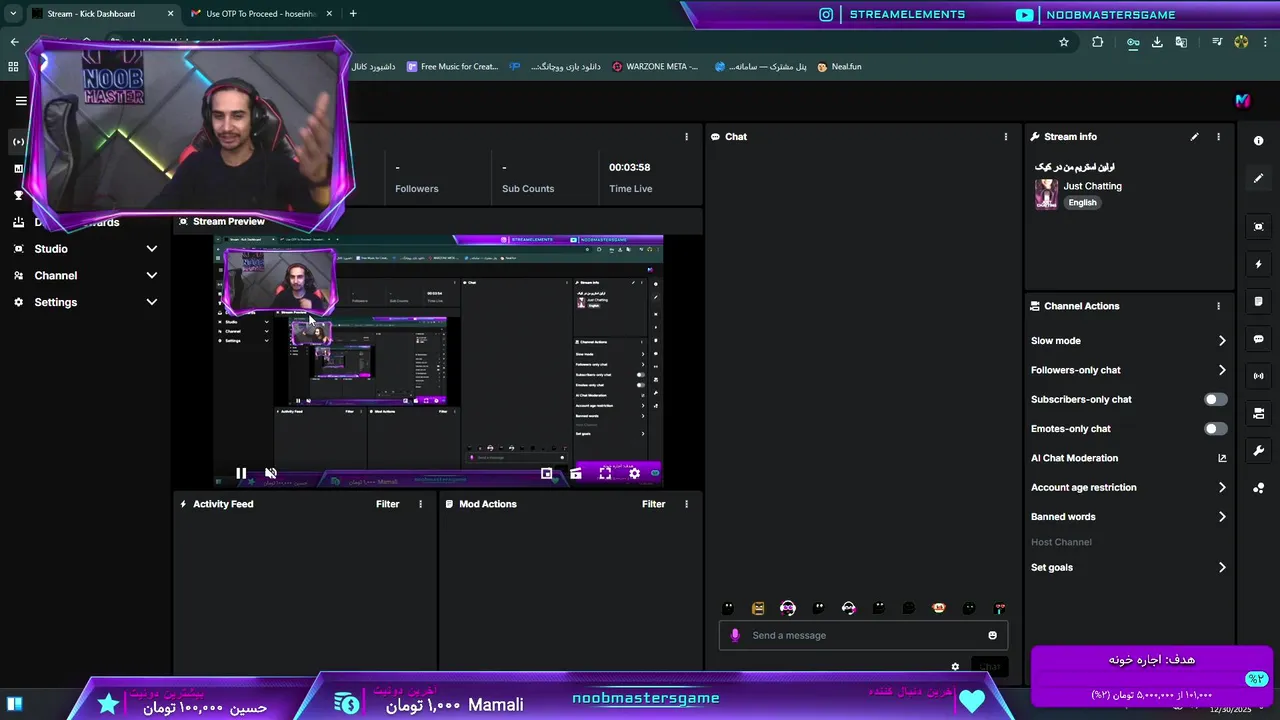The width and height of the screenshot is (1280, 720).
Task: Click the document icon in right sidebar
Action: pyautogui.click(x=1258, y=301)
